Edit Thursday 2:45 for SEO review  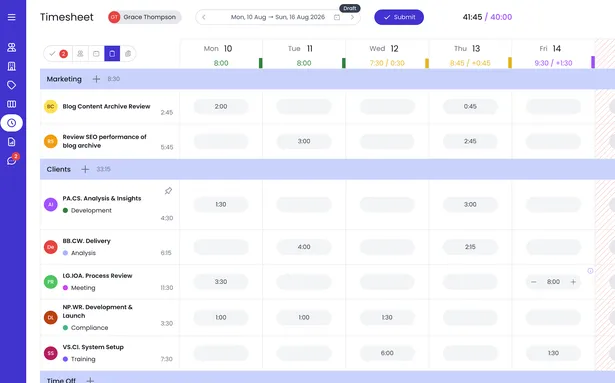pyautogui.click(x=470, y=141)
